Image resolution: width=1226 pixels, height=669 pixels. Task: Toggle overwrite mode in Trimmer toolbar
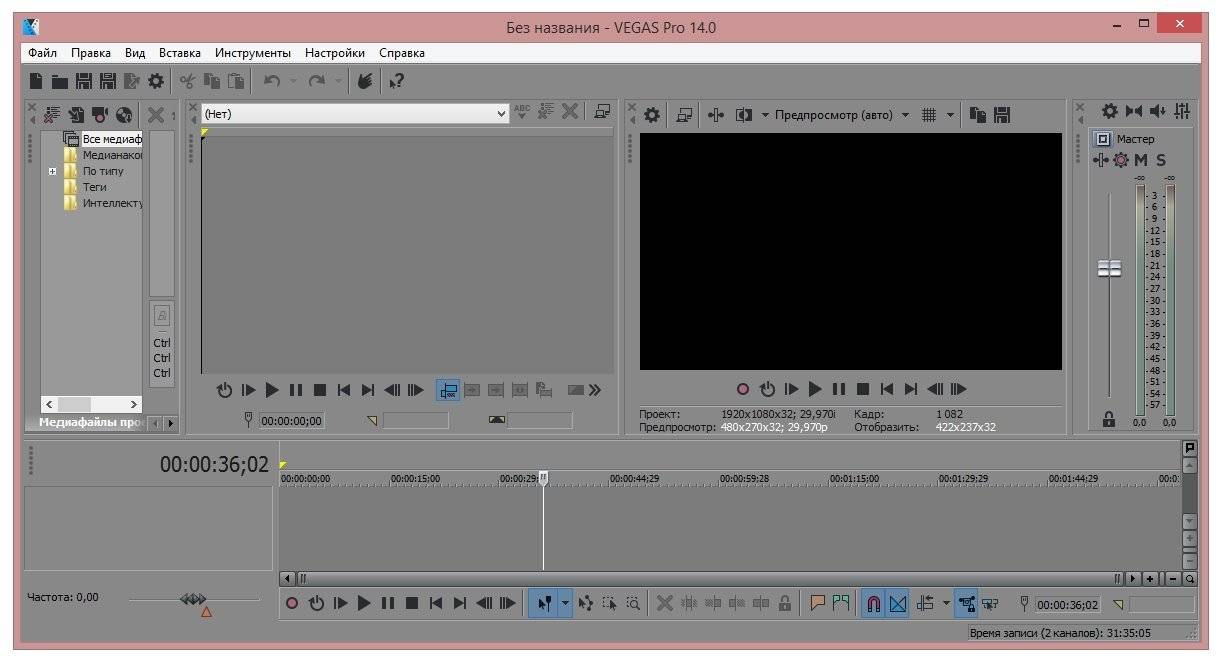click(x=449, y=390)
